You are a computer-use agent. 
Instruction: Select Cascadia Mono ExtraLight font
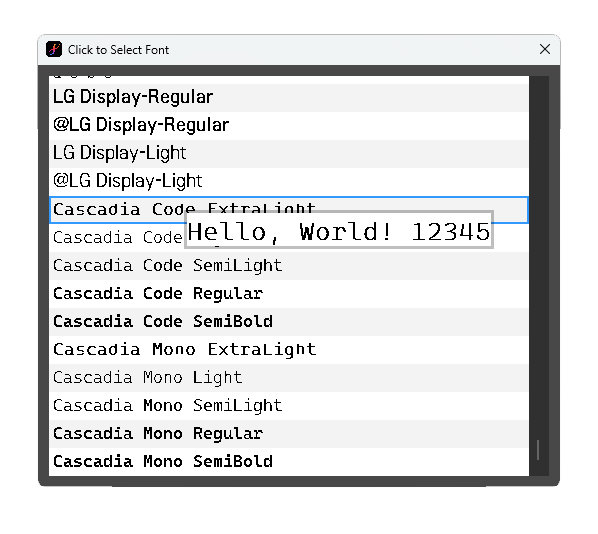tap(289, 350)
